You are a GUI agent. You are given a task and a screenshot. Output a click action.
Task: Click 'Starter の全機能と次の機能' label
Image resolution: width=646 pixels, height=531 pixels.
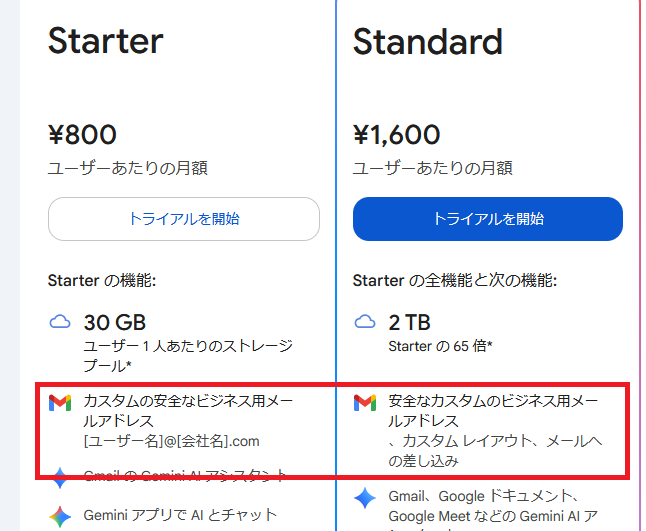455,280
